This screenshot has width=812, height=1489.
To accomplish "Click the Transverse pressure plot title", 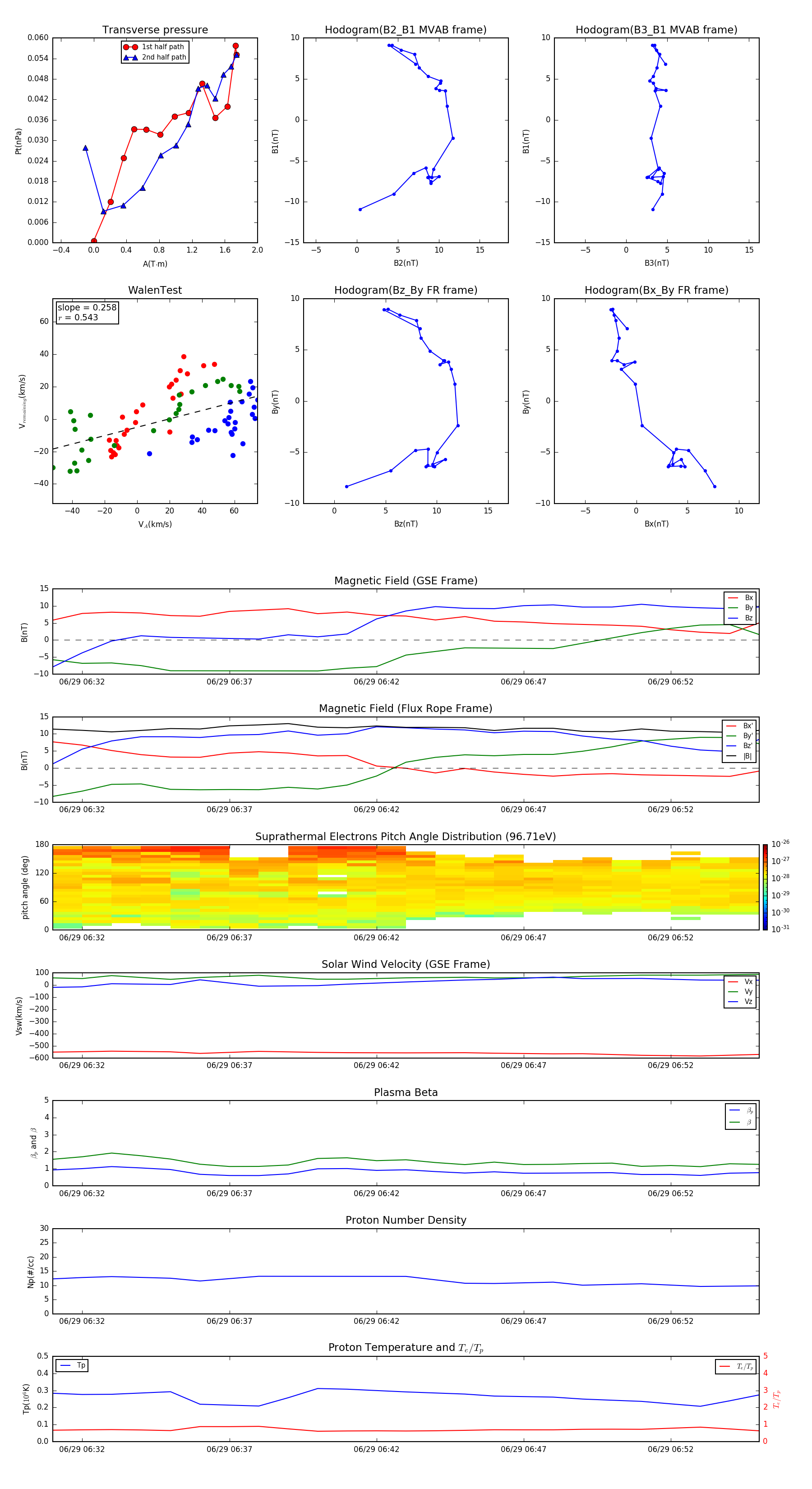I will (x=155, y=30).
